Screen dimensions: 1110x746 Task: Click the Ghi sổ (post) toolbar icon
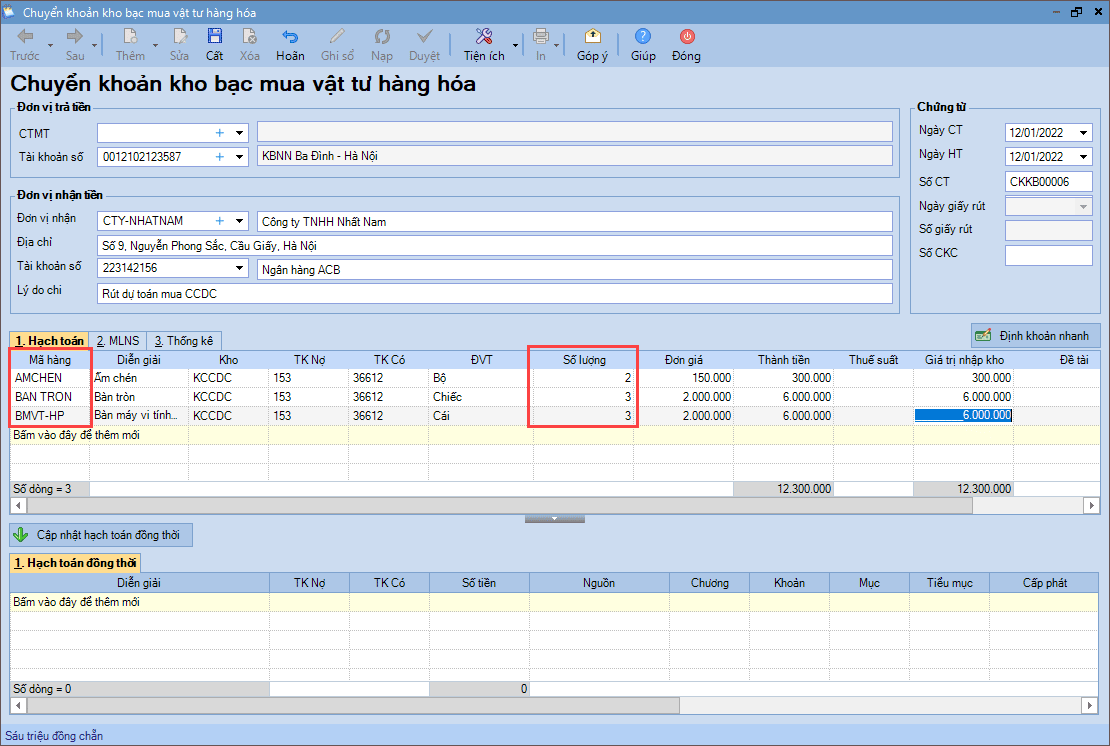pyautogui.click(x=337, y=45)
